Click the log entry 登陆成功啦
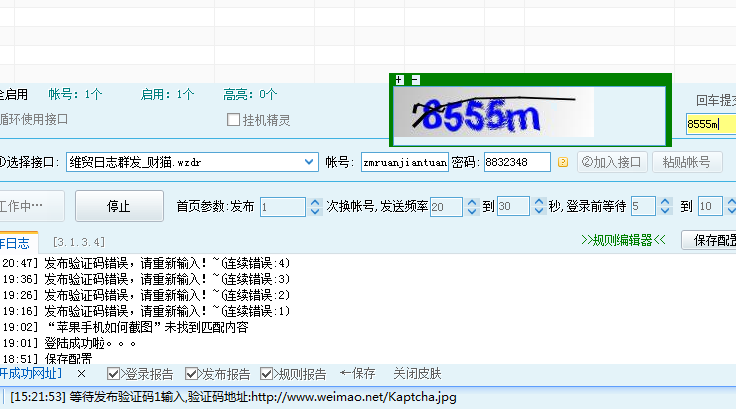The image size is (736, 410). point(69,343)
